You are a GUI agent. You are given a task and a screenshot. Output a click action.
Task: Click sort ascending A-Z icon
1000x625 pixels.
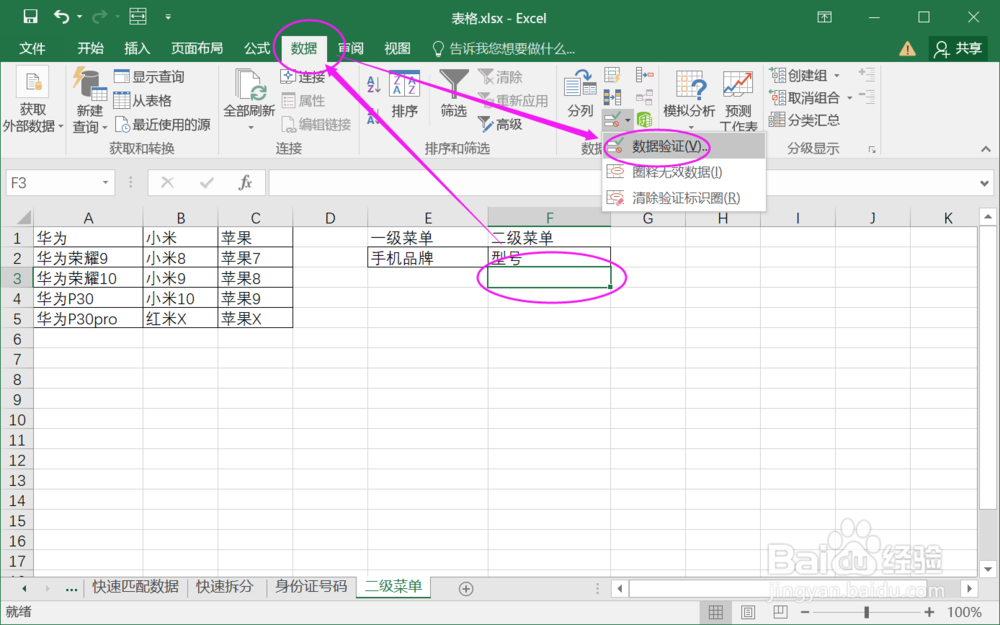point(374,83)
